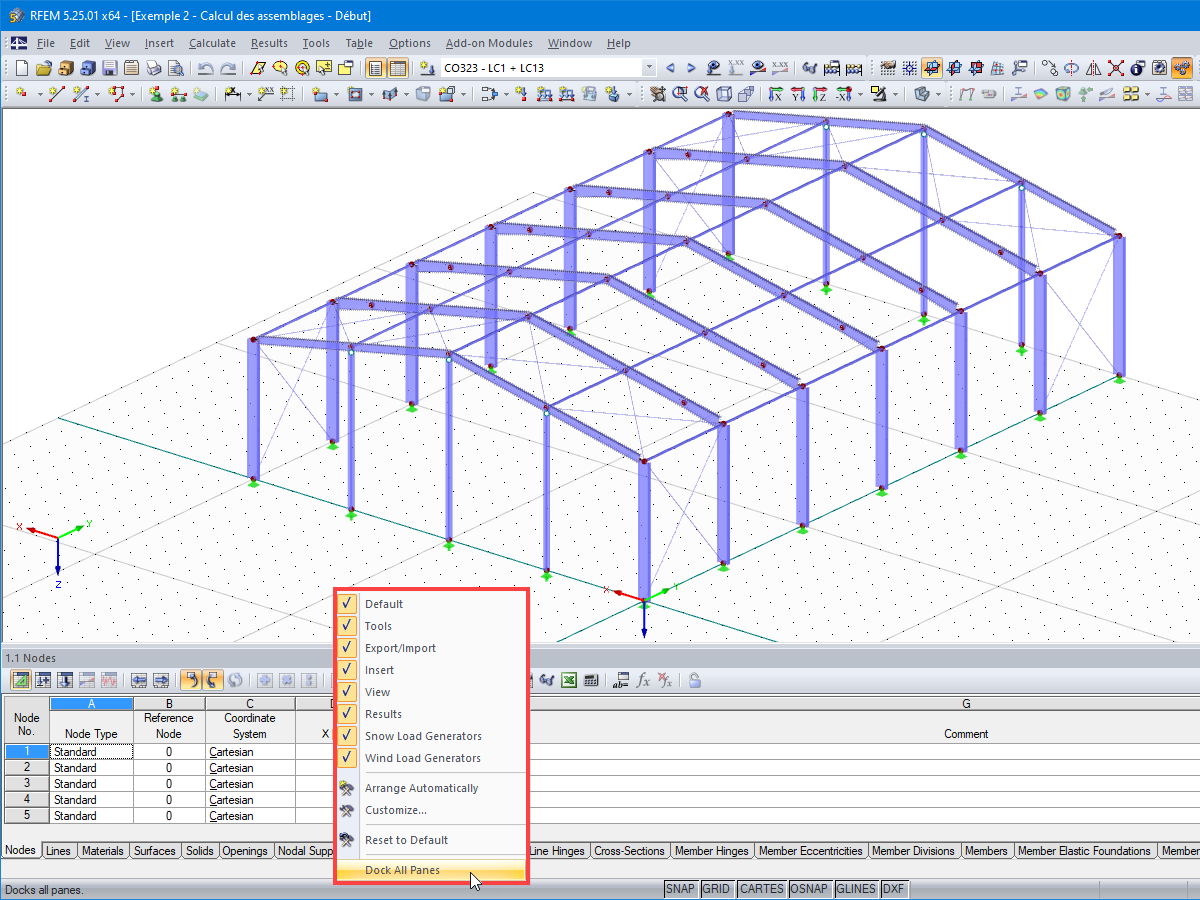The width and height of the screenshot is (1200, 900).
Task: Open the Add-on Modules menu
Action: [x=489, y=43]
